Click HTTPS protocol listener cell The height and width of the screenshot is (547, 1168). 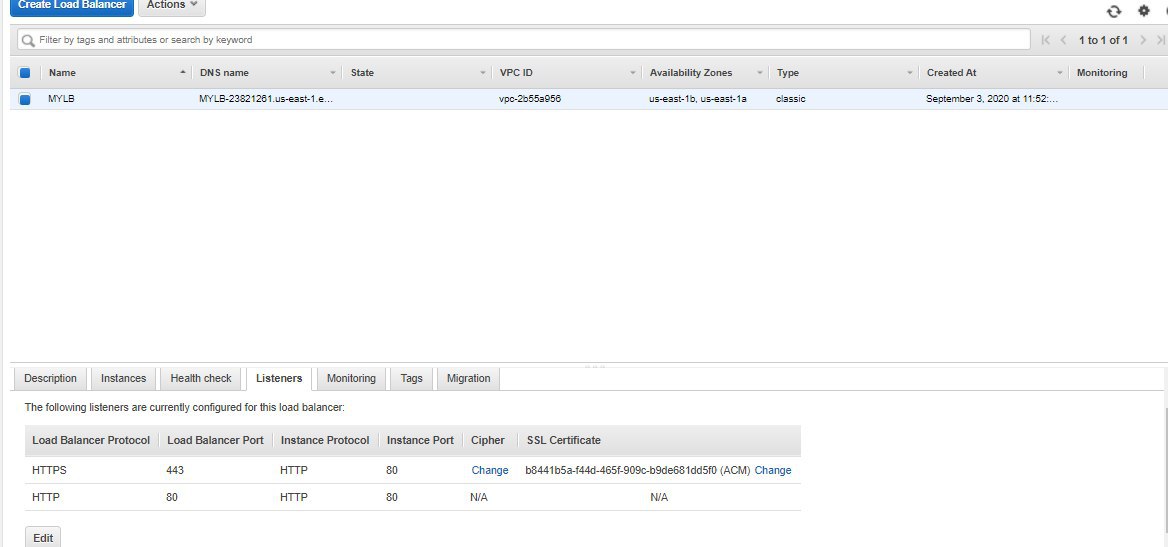pyautogui.click(x=49, y=470)
